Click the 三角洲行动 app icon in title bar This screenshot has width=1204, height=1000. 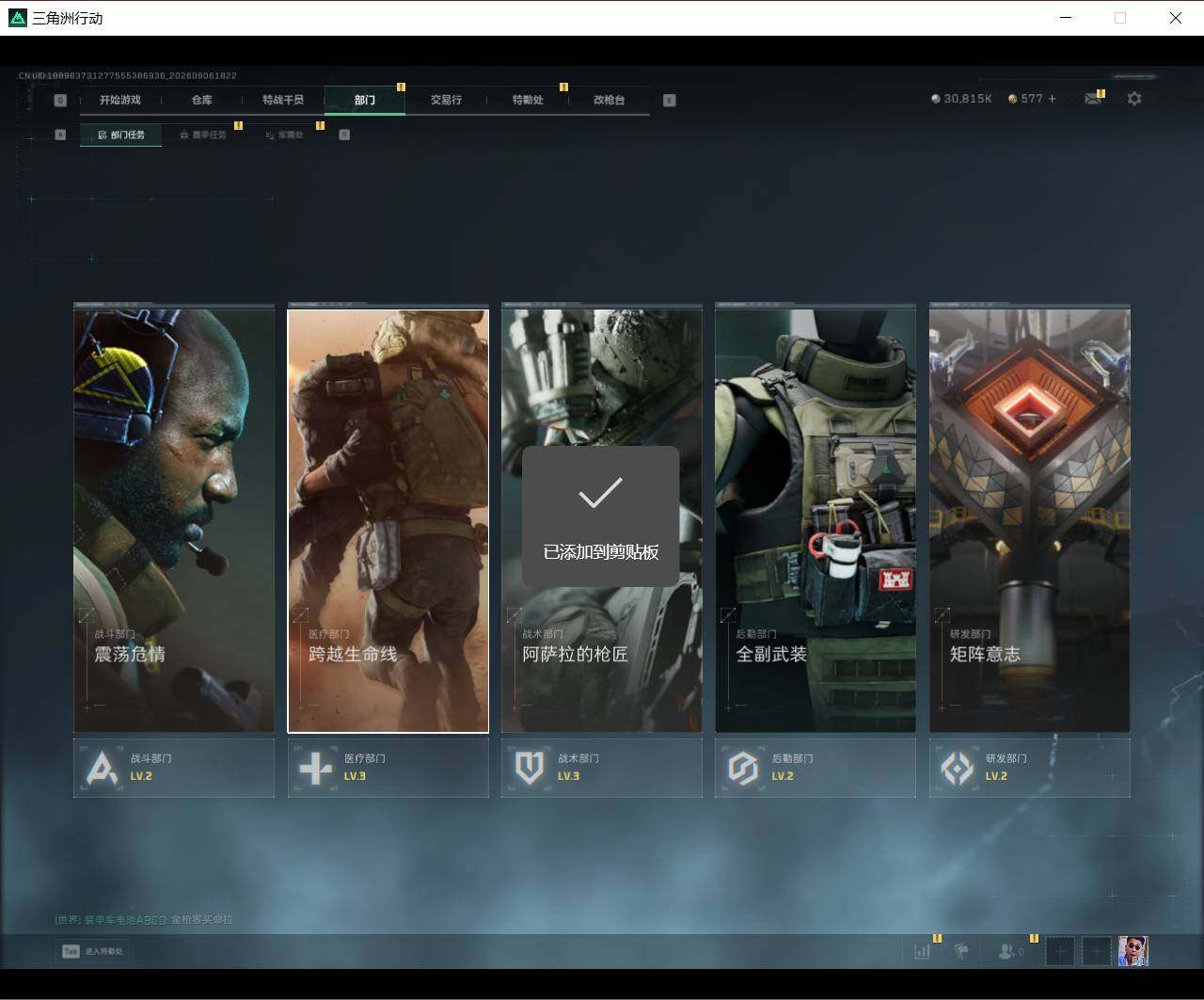click(x=17, y=18)
